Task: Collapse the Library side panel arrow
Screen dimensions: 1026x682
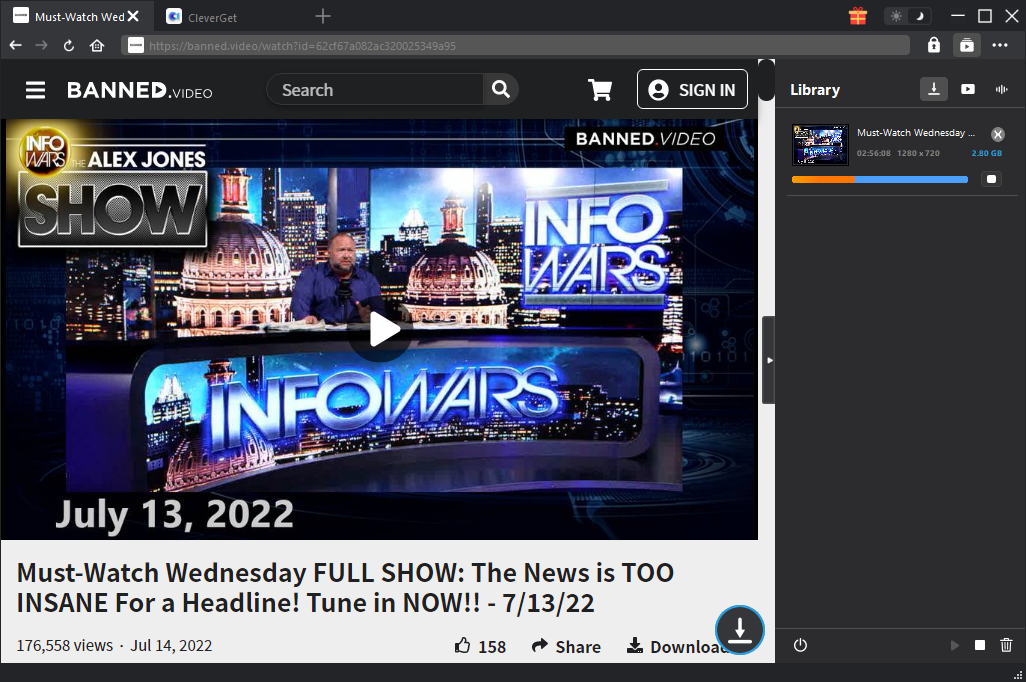Action: tap(768, 360)
